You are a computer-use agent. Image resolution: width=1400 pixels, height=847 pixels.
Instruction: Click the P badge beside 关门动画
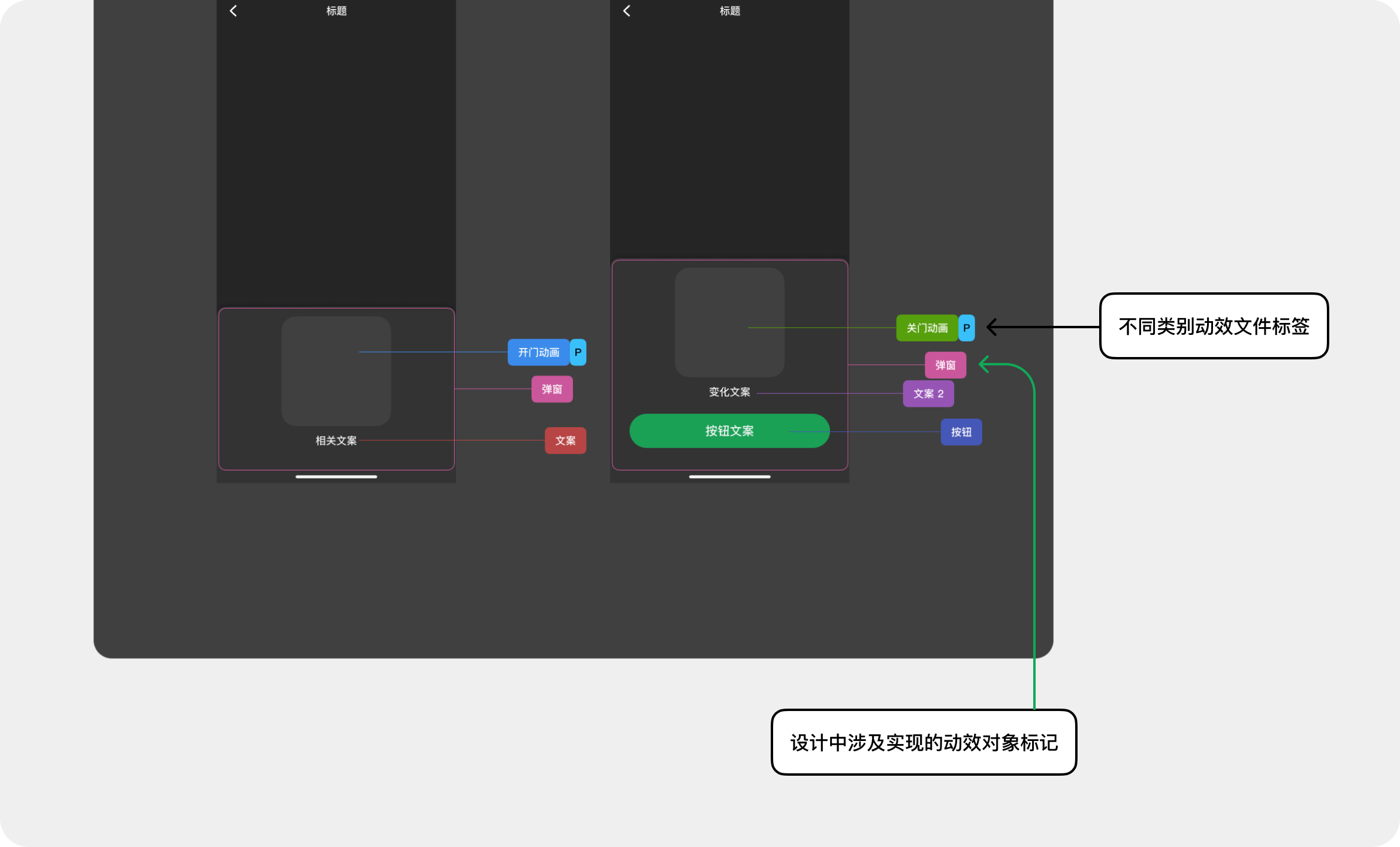point(967,328)
